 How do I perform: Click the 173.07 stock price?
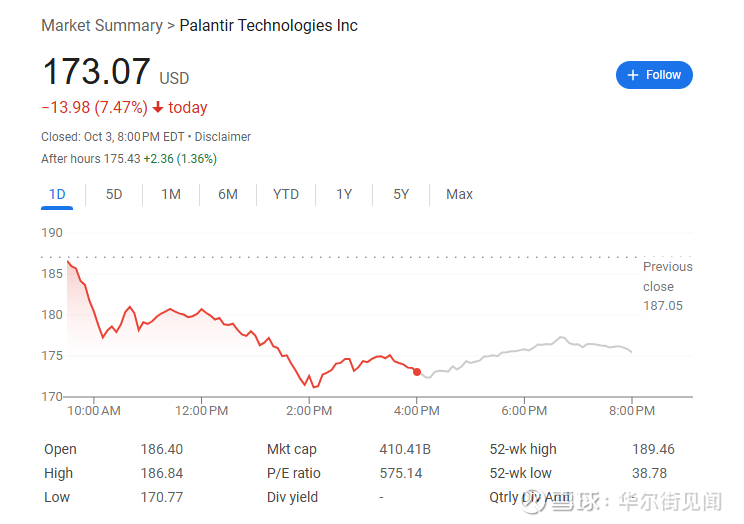point(96,72)
